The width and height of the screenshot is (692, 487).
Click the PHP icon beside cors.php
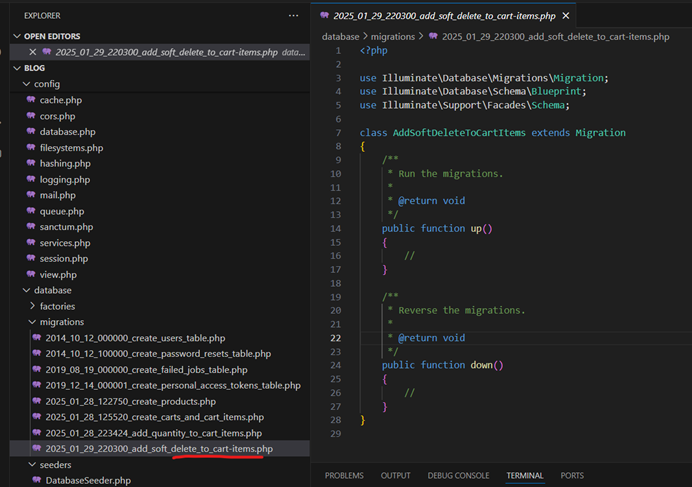point(31,116)
